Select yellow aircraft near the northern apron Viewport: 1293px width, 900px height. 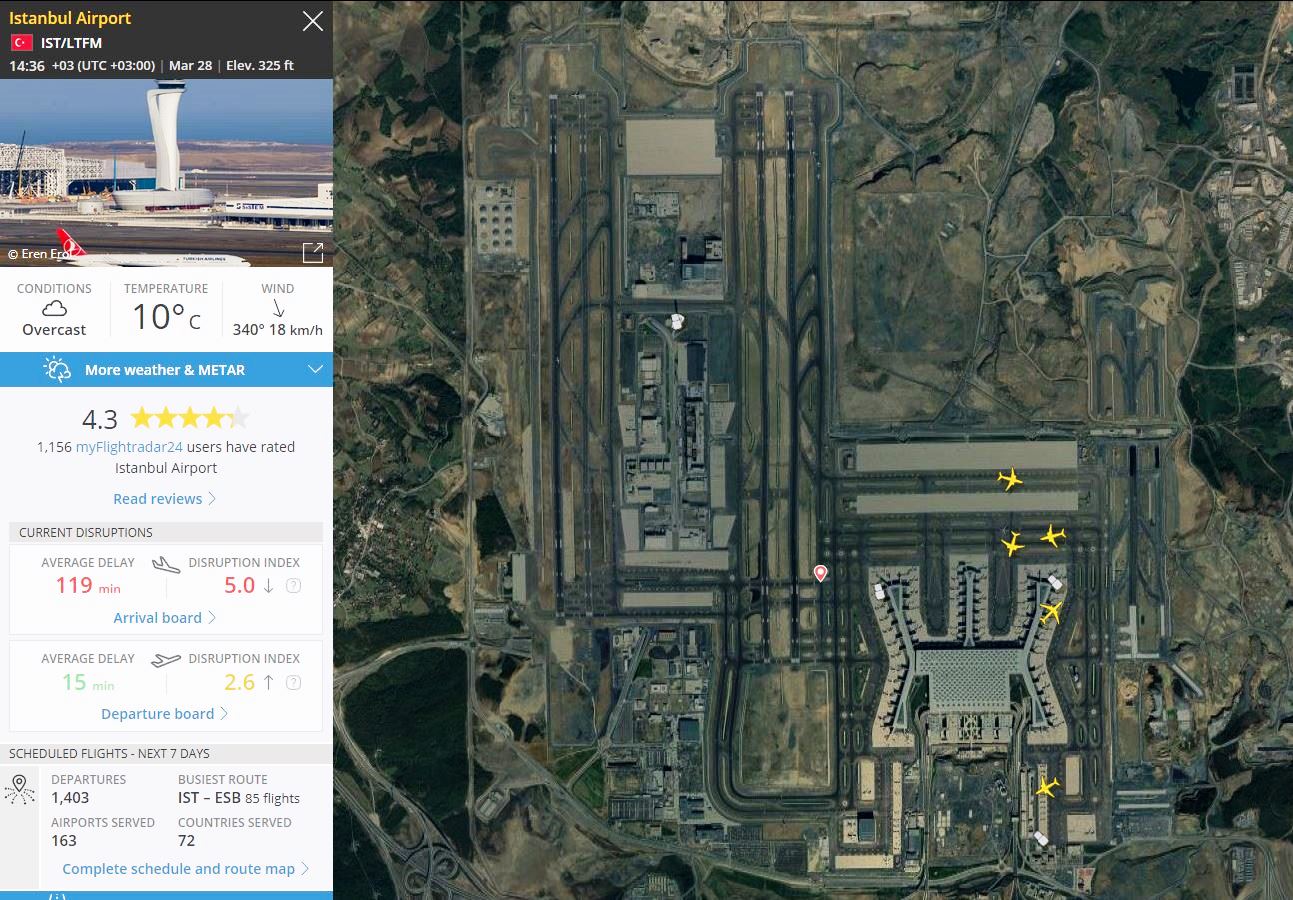[1010, 480]
